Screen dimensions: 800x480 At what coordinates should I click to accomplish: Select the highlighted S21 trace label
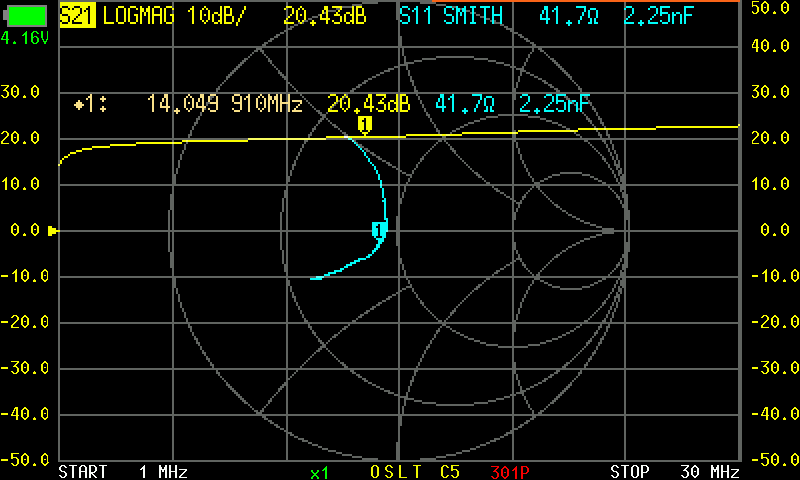pos(78,16)
